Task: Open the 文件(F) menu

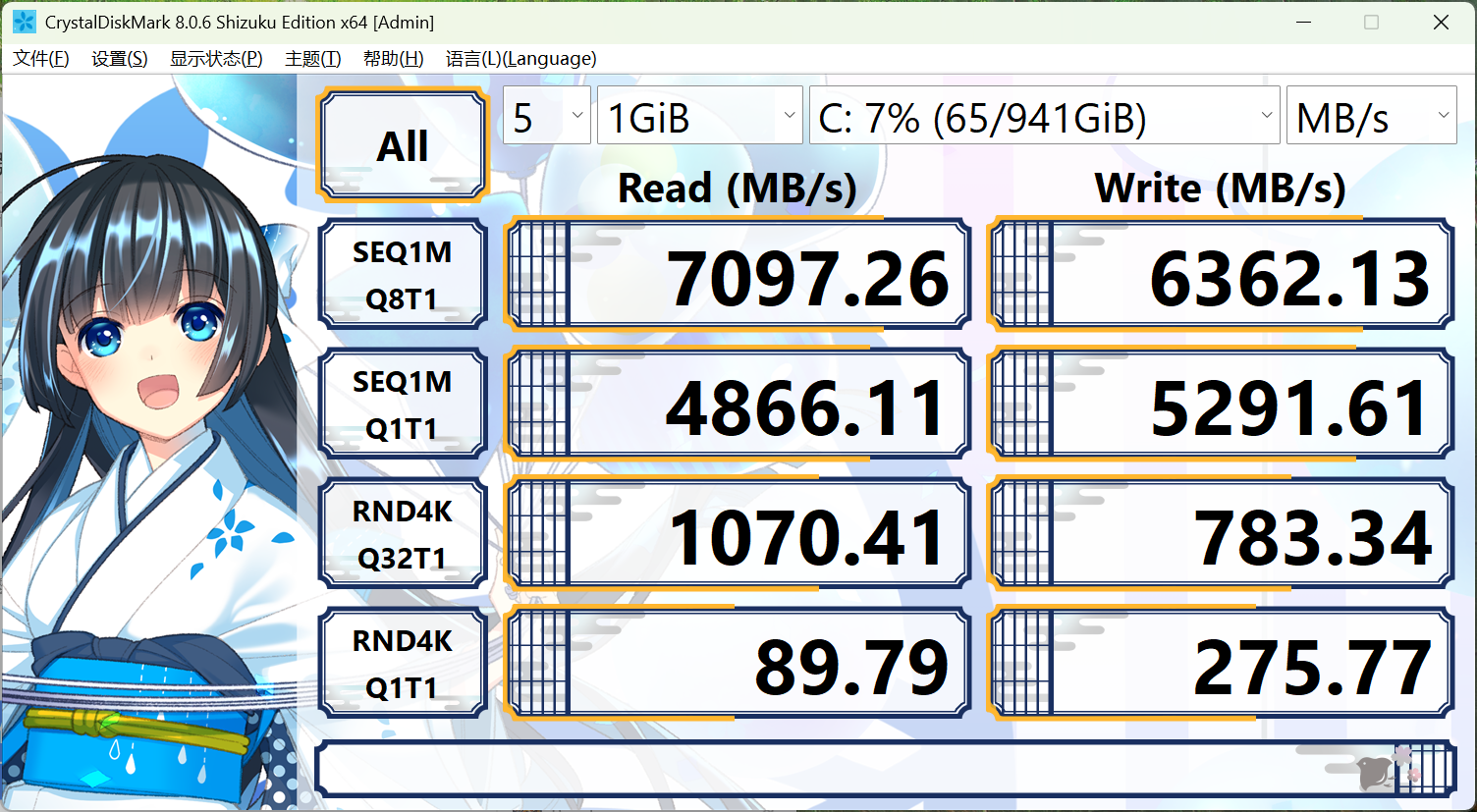Action: tap(41, 59)
